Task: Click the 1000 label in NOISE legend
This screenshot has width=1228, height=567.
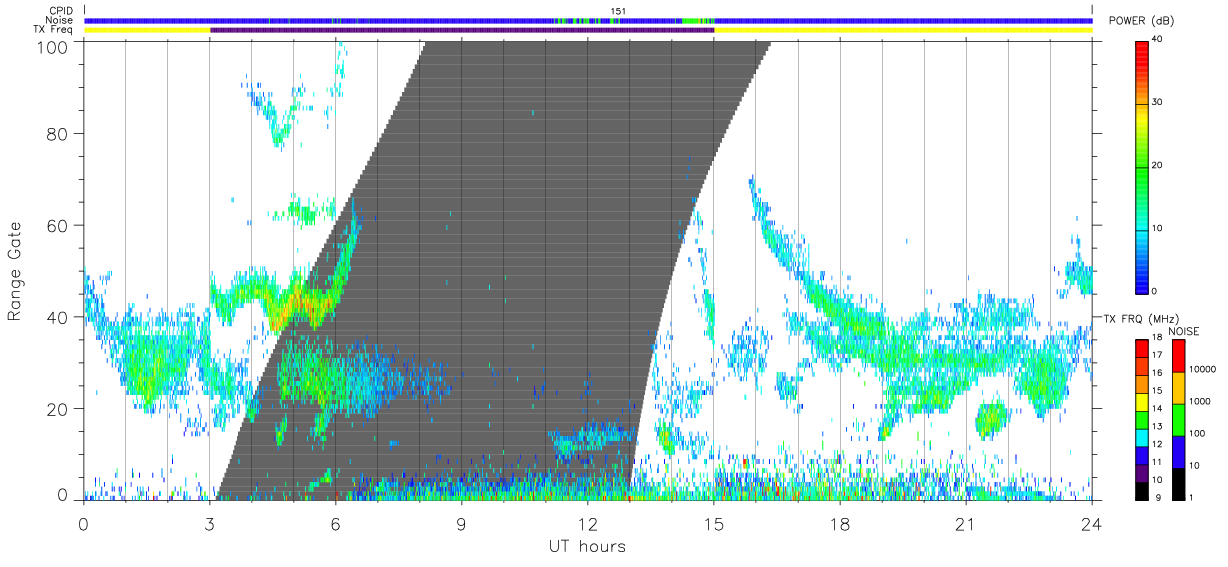Action: tap(1199, 401)
